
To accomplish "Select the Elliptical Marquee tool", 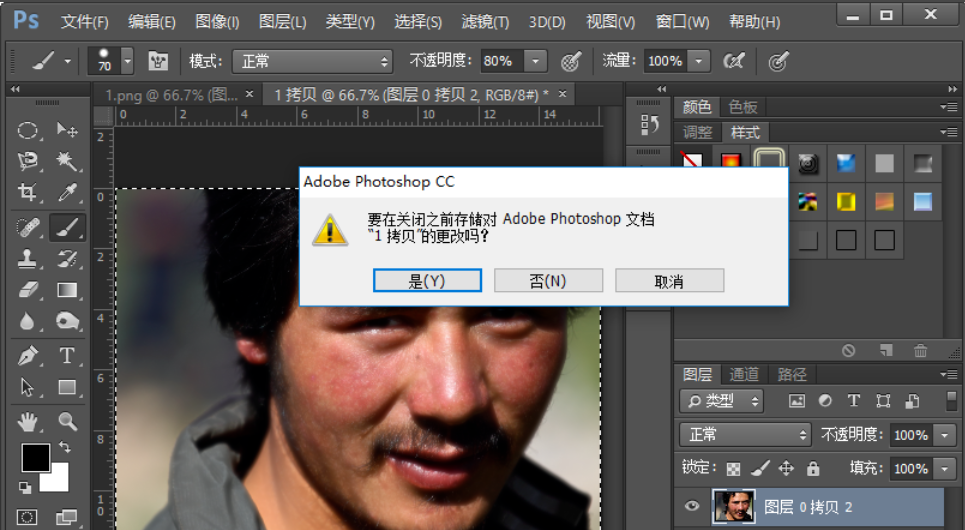I will click(28, 130).
